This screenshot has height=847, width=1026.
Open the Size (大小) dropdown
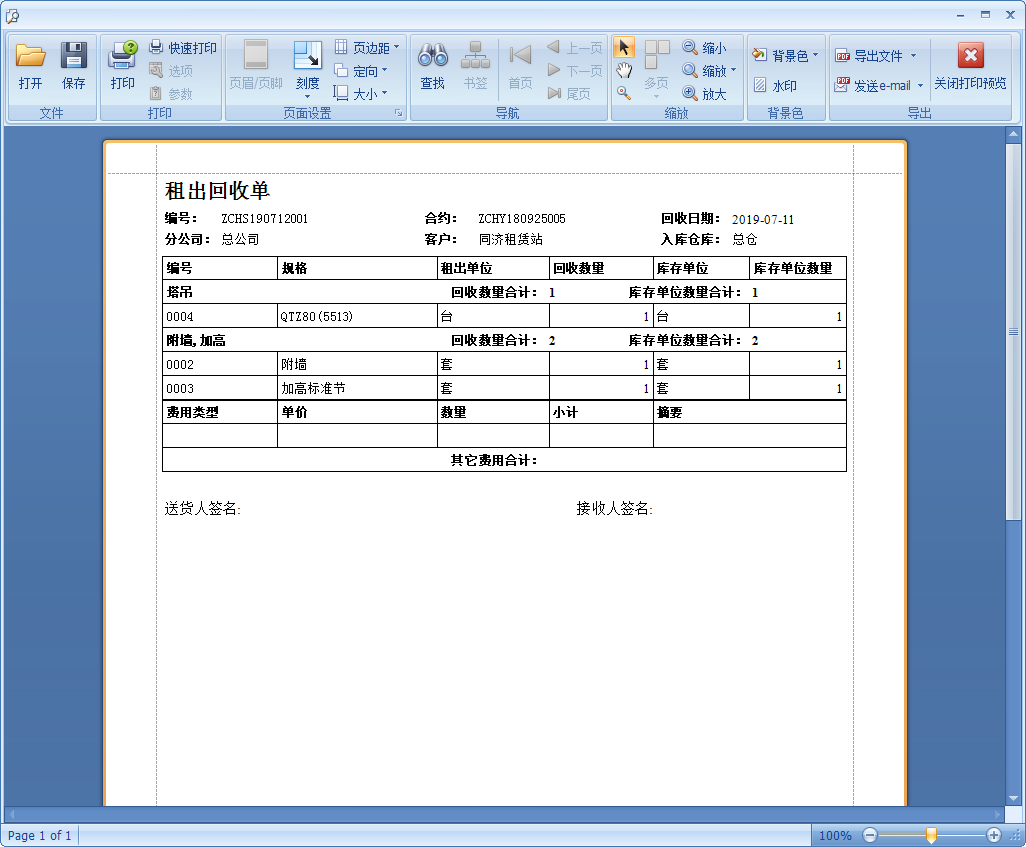[361, 94]
